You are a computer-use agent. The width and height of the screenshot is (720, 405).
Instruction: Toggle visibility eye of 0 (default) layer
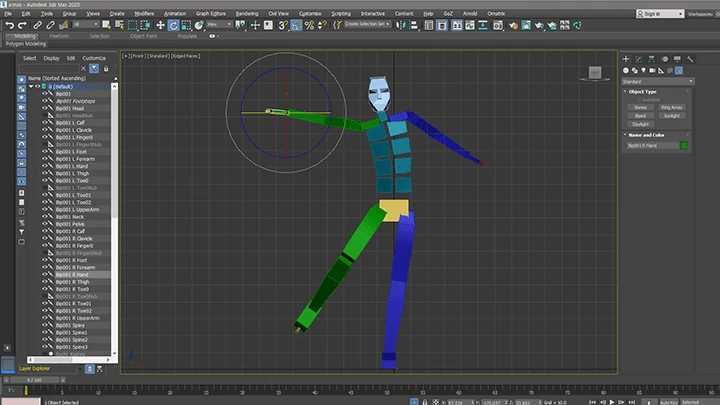coord(38,86)
